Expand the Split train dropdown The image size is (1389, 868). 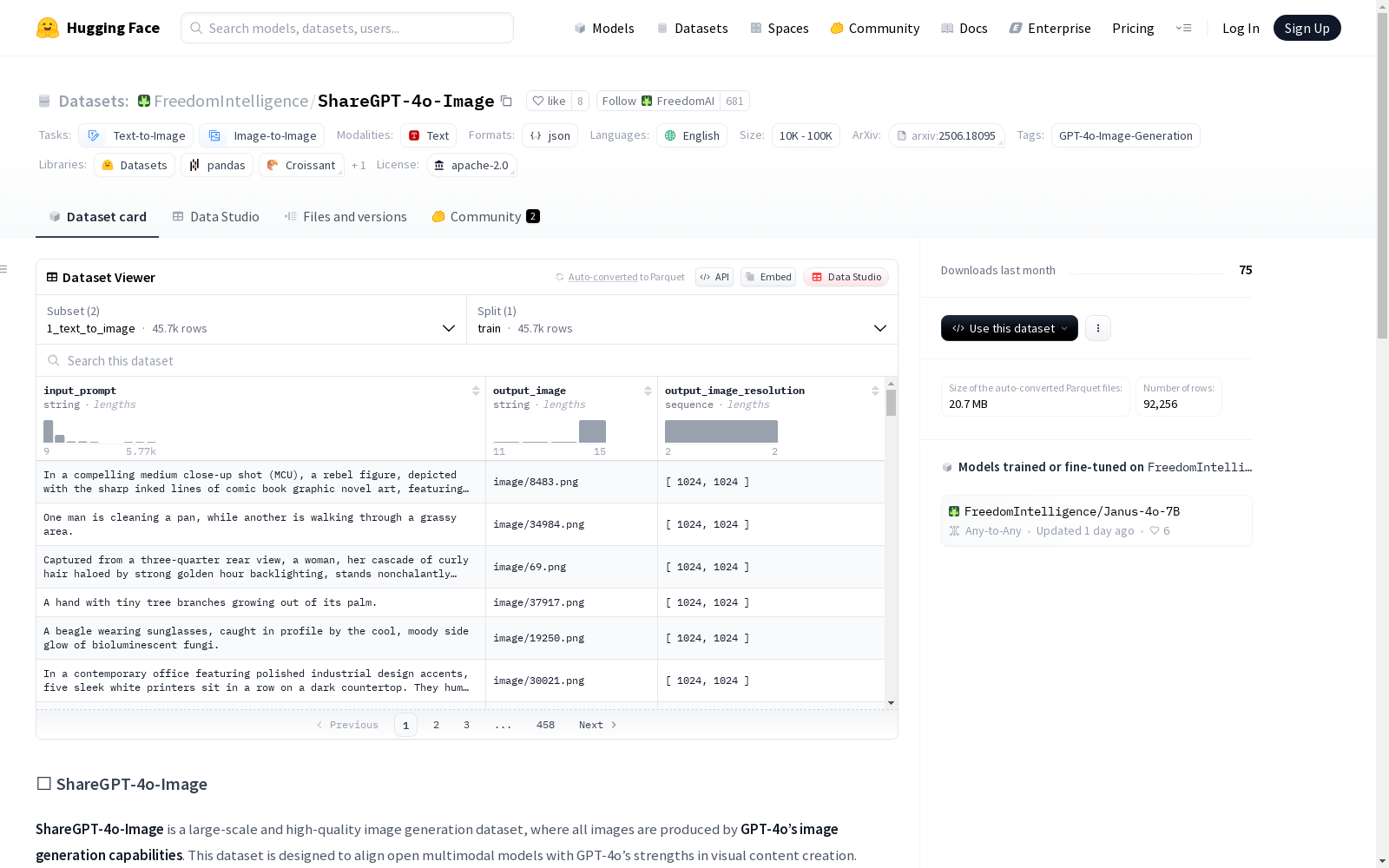tap(682, 319)
